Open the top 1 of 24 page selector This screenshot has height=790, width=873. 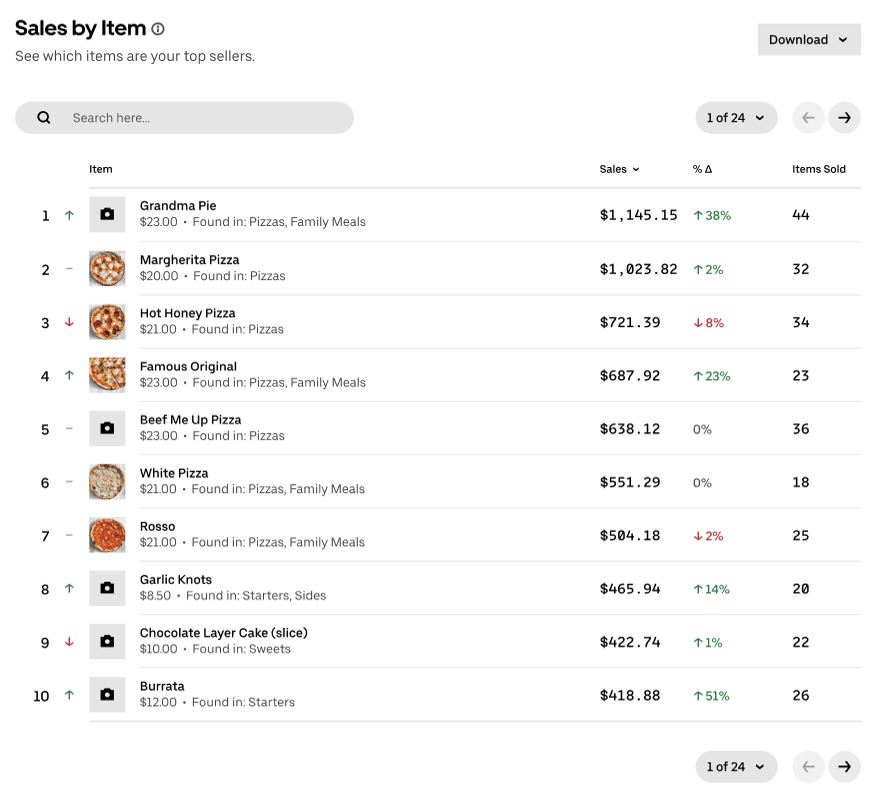[735, 118]
